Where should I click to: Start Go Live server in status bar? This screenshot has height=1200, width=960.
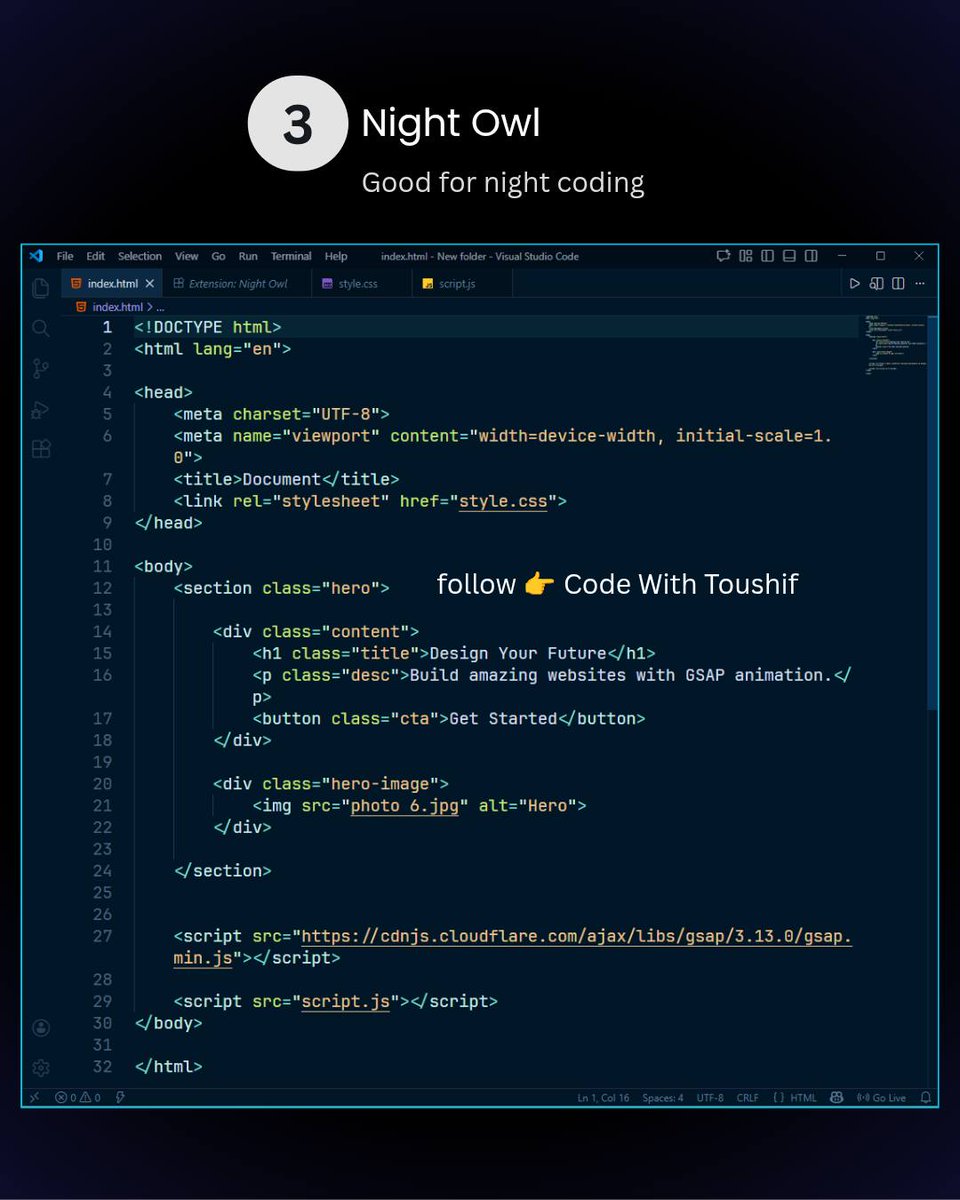(881, 1097)
